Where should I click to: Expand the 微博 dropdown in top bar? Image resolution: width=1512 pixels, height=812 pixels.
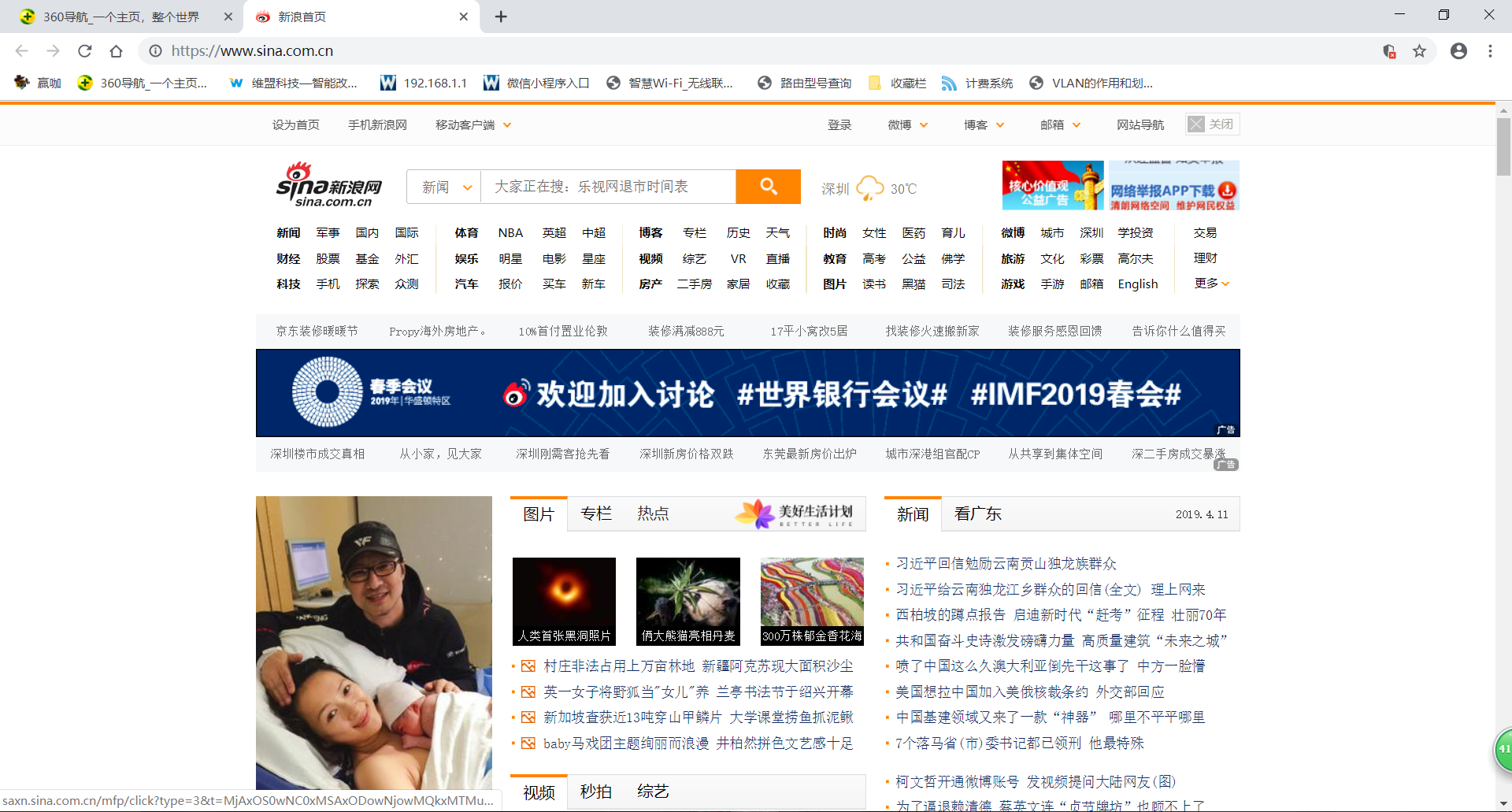coord(907,124)
